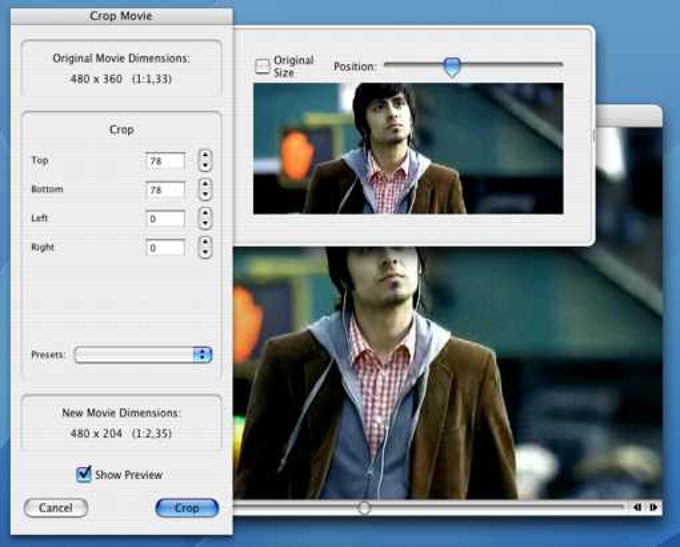Click the Right crop input field
The image size is (680, 547).
click(165, 248)
